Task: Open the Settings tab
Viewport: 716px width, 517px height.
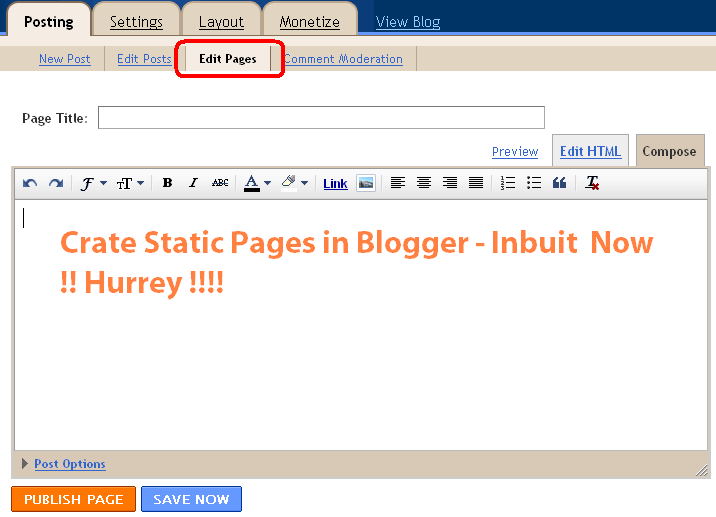Action: pyautogui.click(x=136, y=22)
